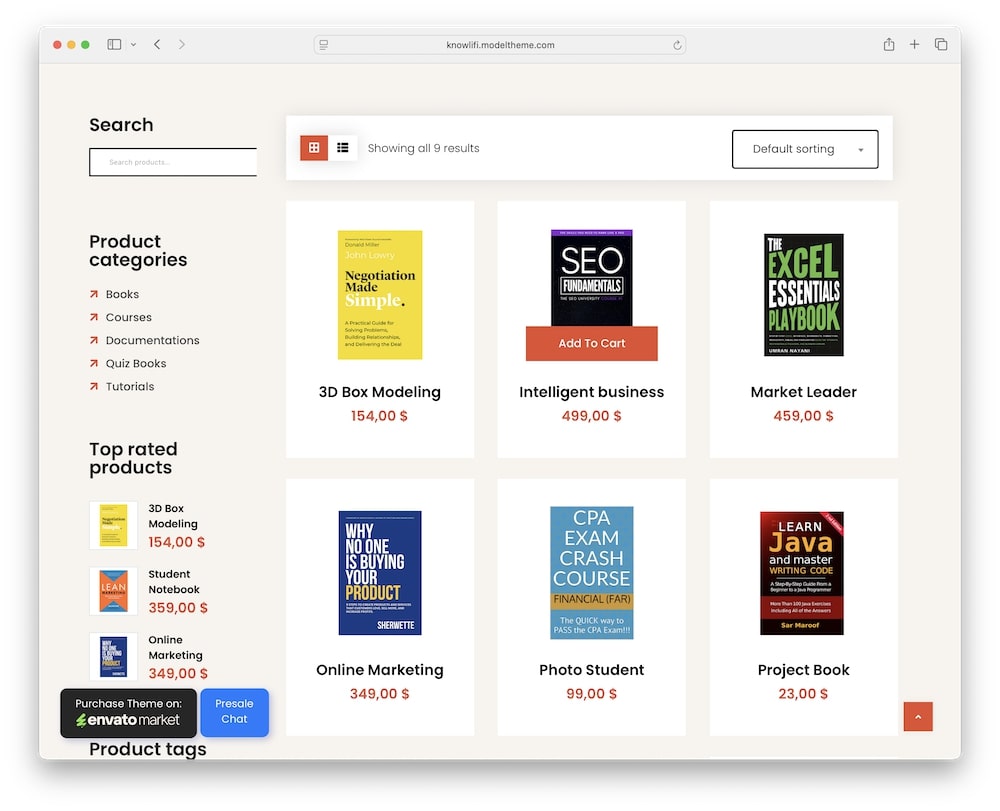The image size is (1000, 811).
Task: Open 3D Box Modeling product title
Action: tap(379, 391)
